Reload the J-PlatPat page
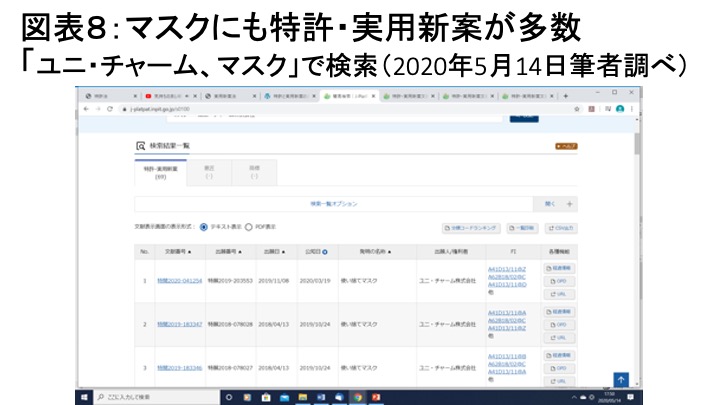720x405 pixels. [110, 109]
